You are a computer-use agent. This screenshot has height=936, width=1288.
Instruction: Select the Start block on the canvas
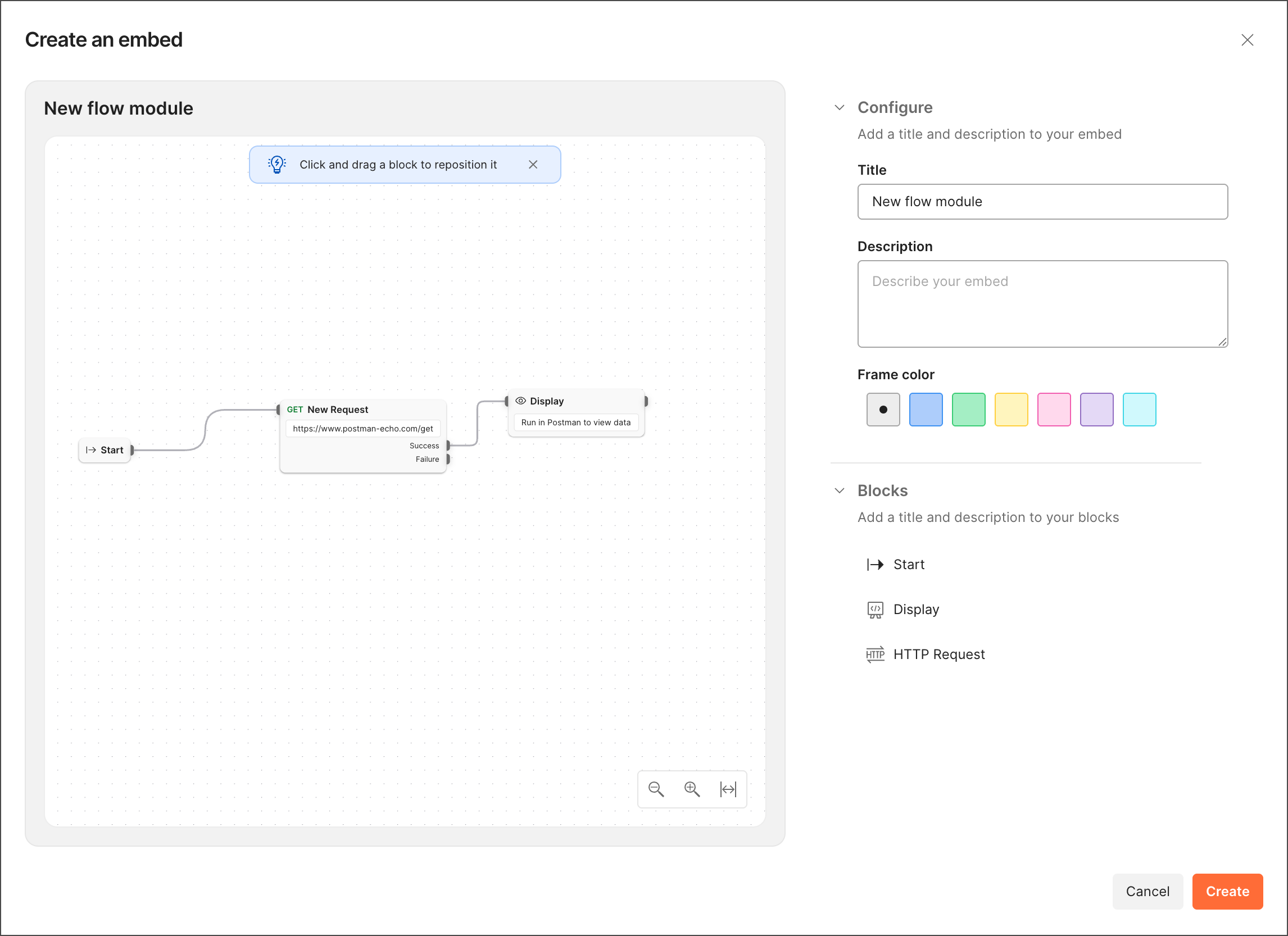[x=105, y=449]
